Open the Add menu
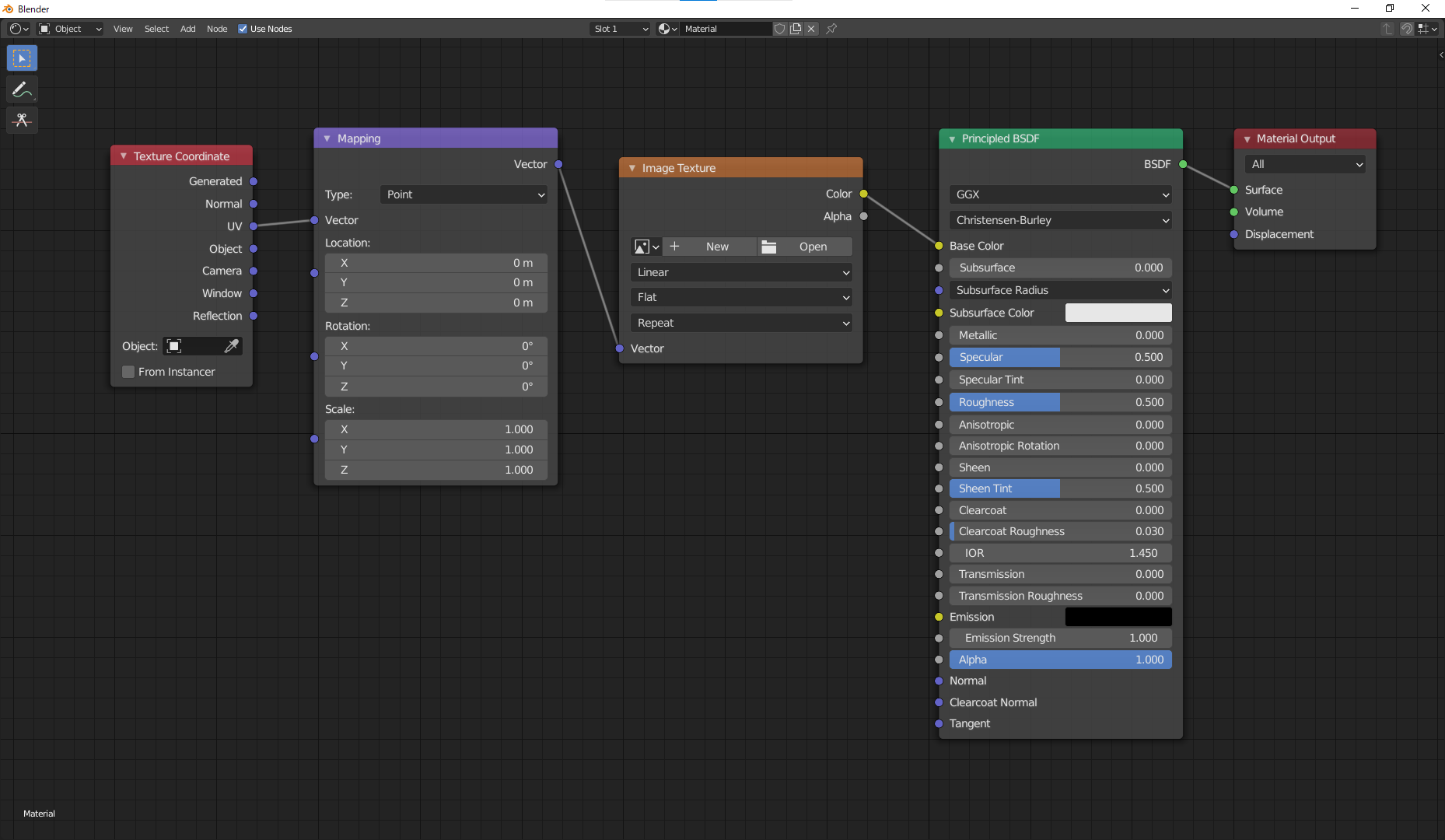 [187, 29]
